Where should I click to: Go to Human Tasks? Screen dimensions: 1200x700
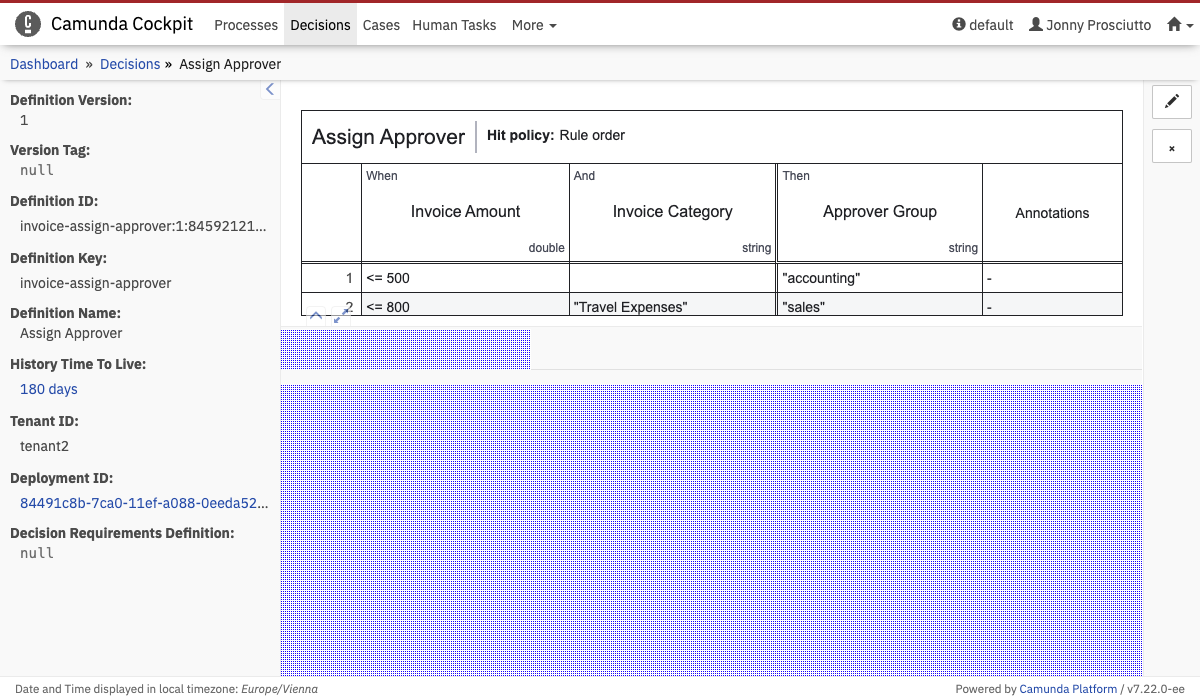pos(454,25)
